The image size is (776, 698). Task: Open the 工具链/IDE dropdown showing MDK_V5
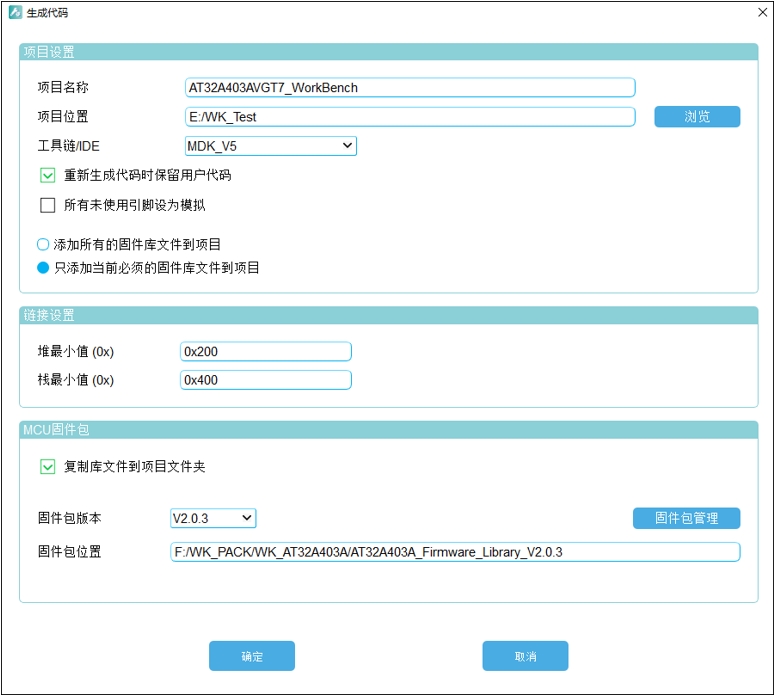(271, 146)
